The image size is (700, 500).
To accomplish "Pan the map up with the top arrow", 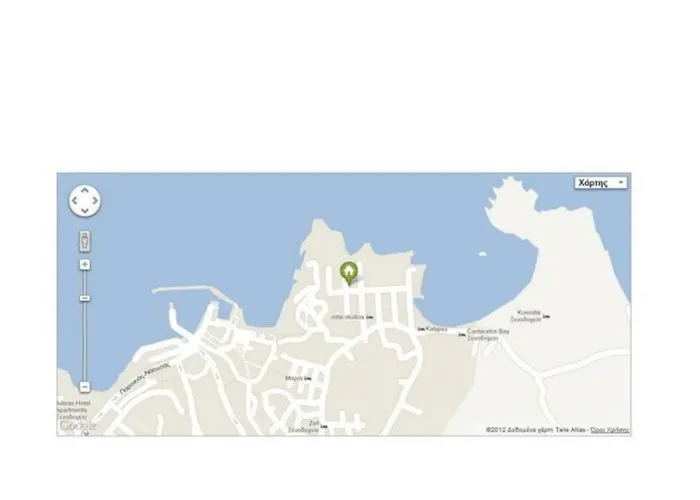I will pos(85,190).
